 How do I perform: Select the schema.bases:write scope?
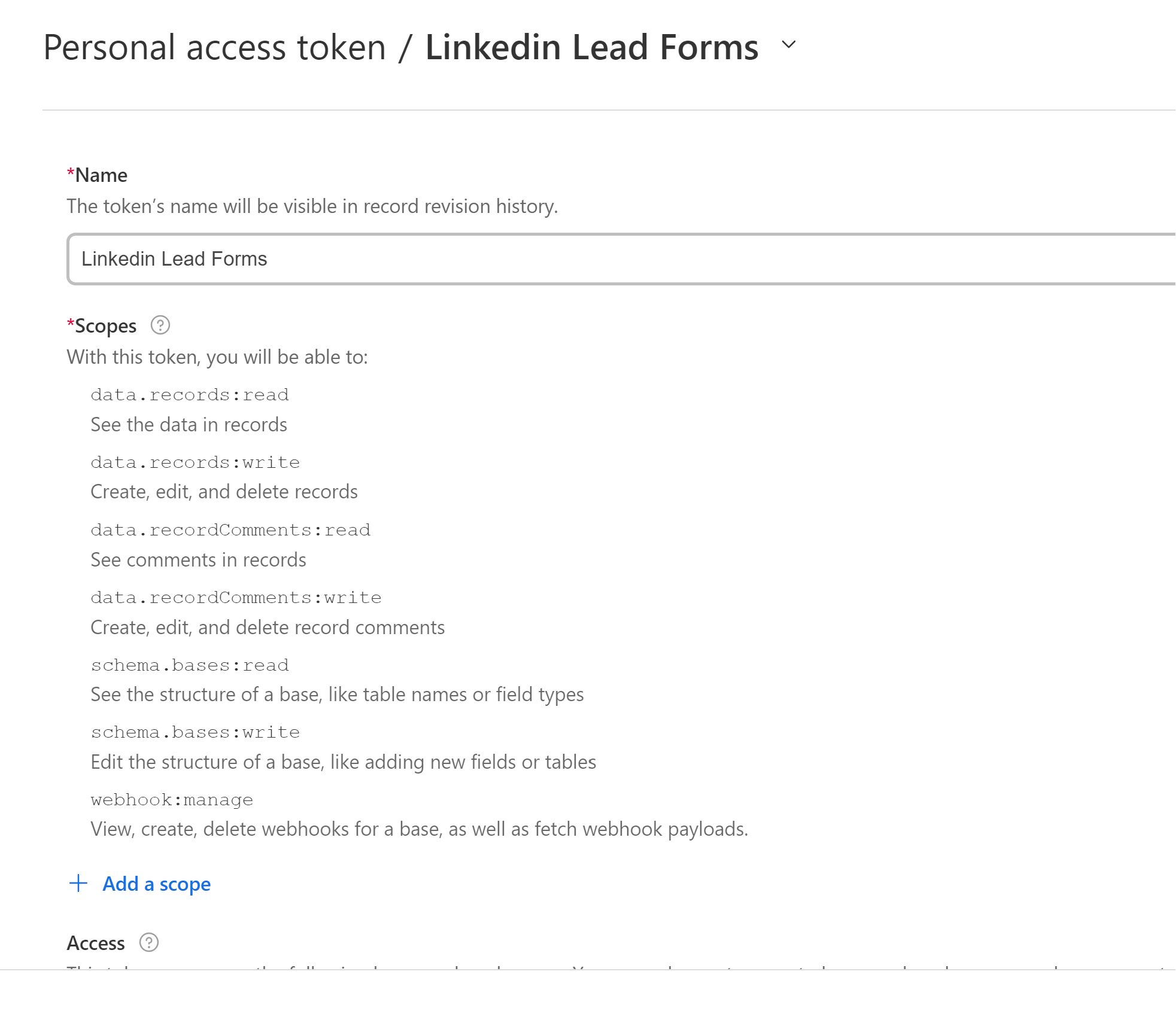pos(195,732)
